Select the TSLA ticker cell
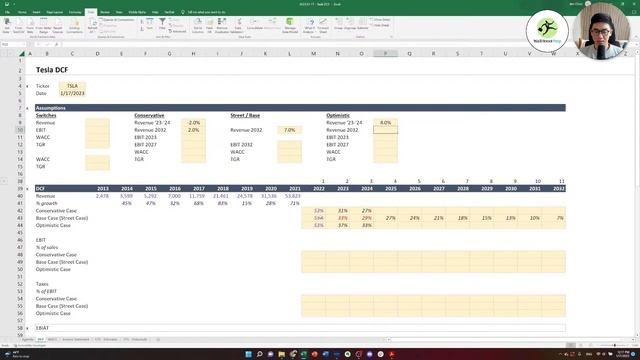 click(72, 86)
